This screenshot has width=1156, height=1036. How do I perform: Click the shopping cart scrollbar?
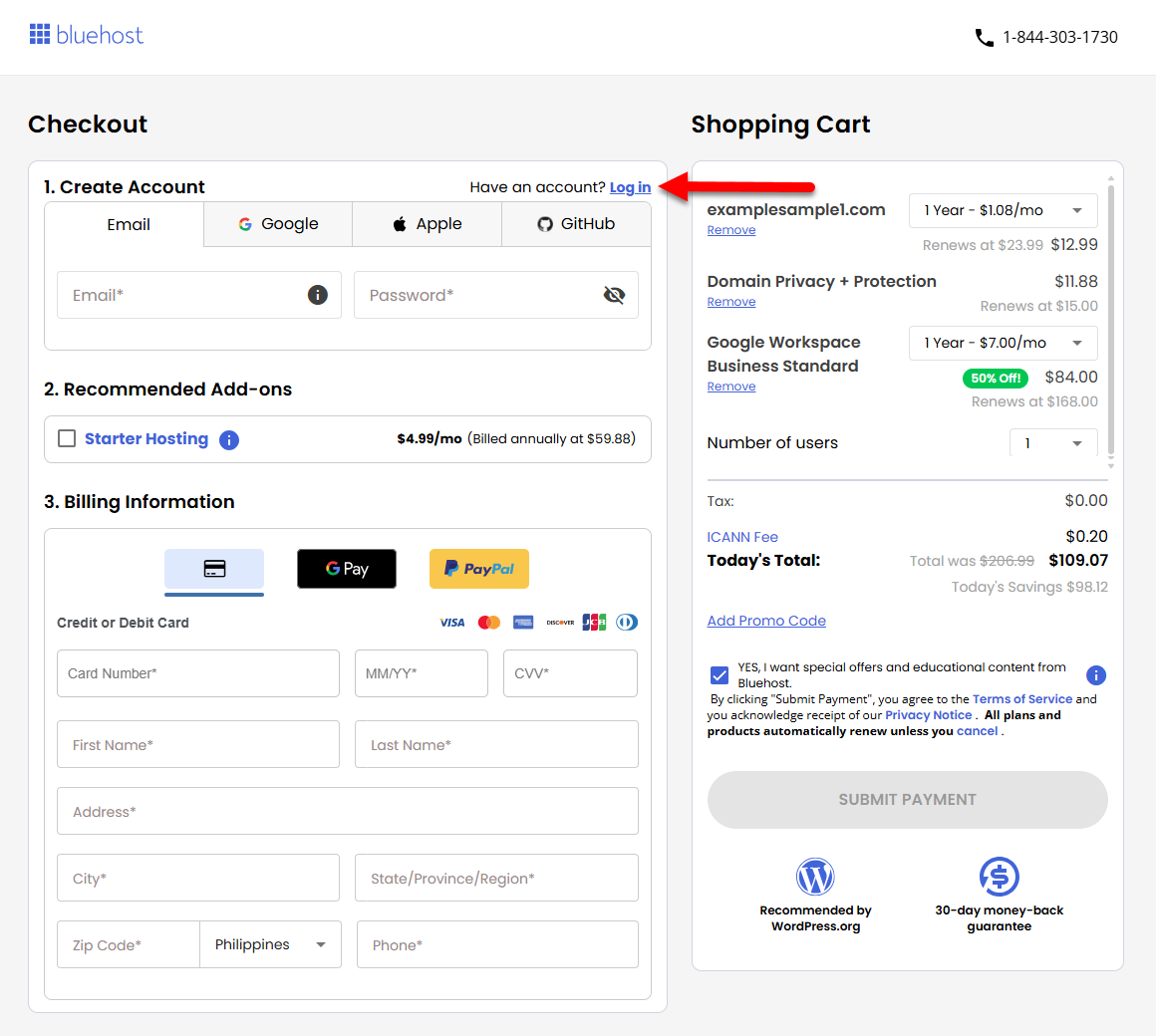1110,319
